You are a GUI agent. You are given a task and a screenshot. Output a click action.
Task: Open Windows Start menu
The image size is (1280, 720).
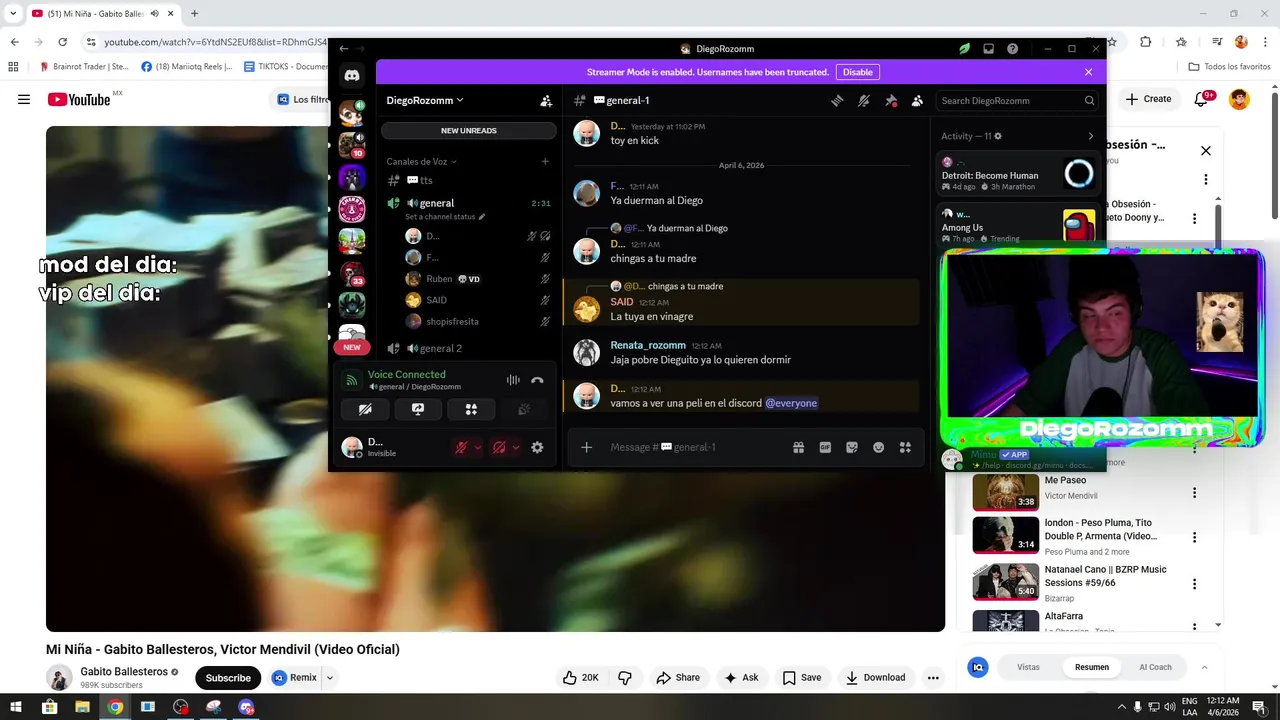(x=16, y=707)
